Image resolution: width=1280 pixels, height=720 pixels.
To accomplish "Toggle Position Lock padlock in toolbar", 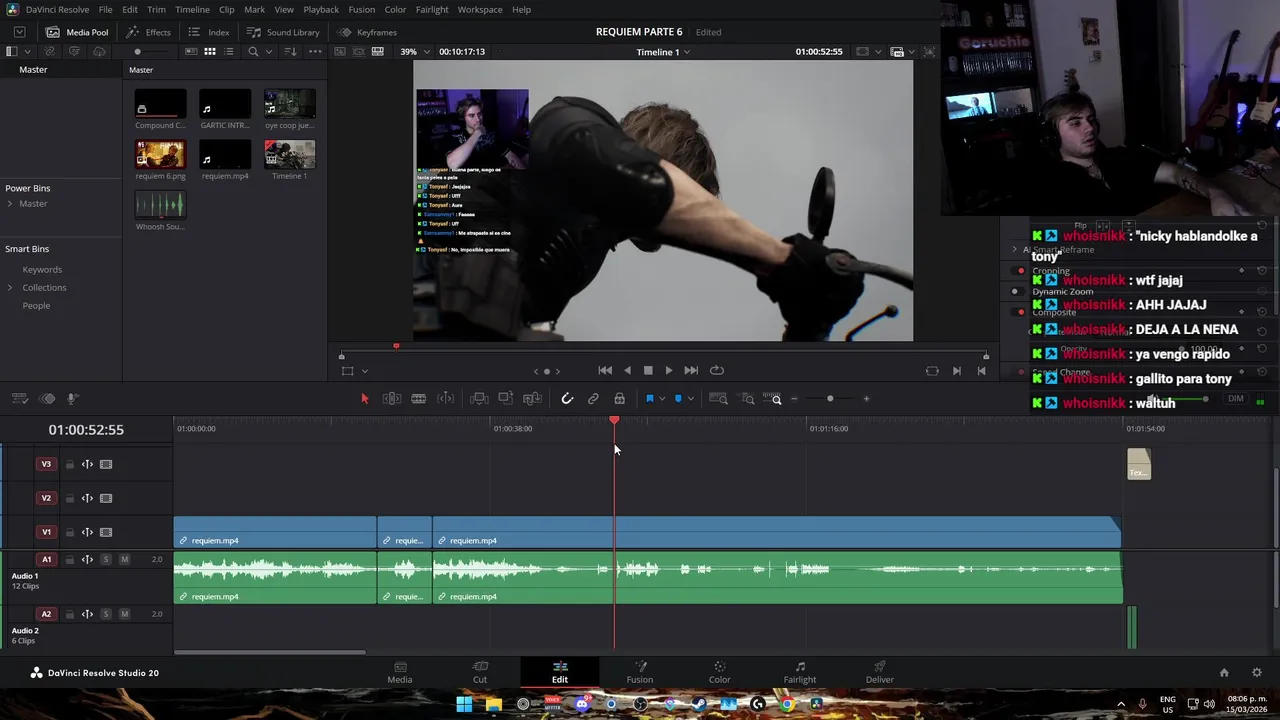I will [x=619, y=399].
